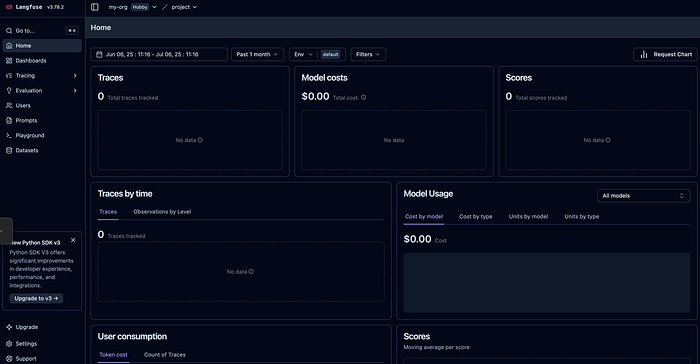Viewport: 700px width, 364px height.
Task: Click the Upgrade sparkle icon
Action: point(9,327)
